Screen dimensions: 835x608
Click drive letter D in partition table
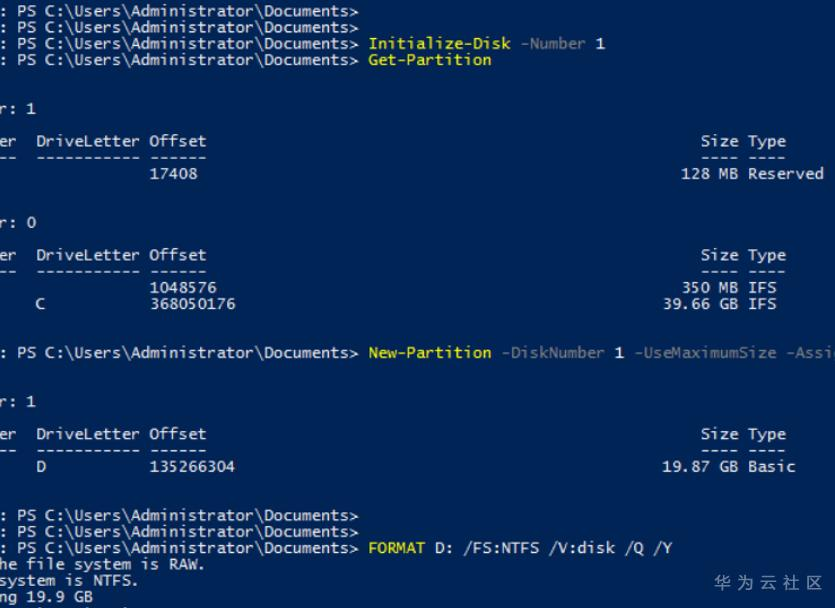click(41, 467)
